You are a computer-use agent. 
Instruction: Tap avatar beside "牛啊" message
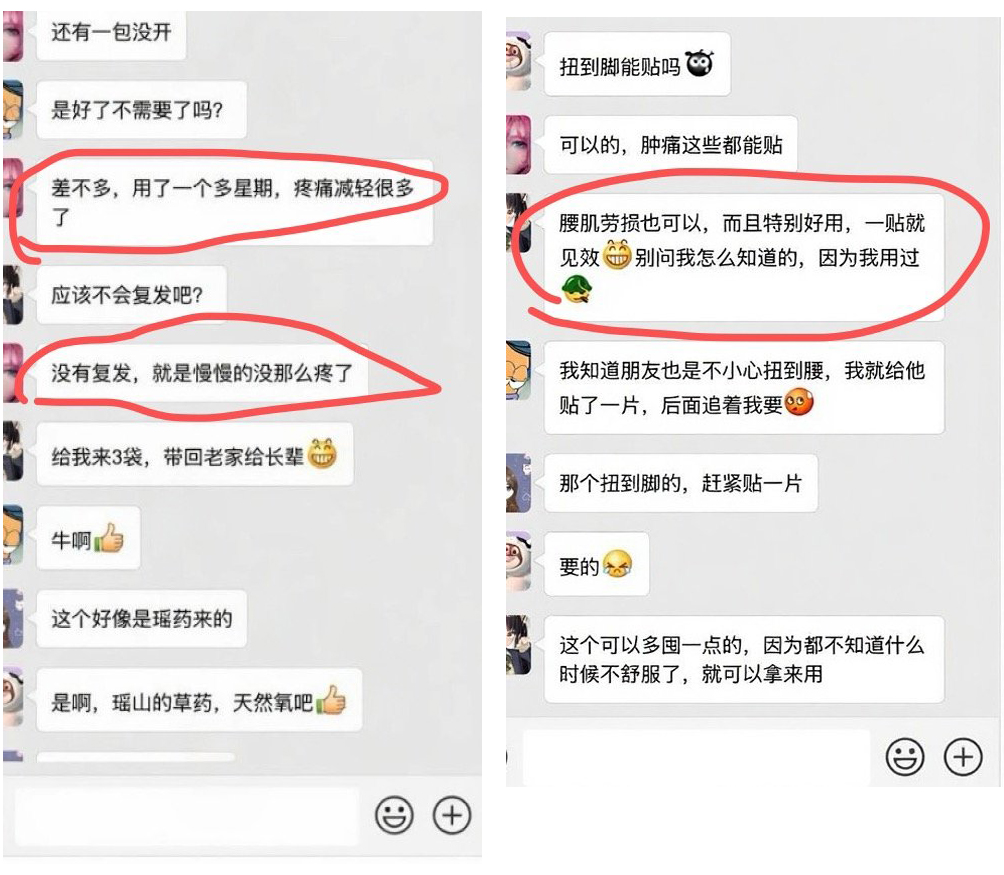tap(13, 534)
